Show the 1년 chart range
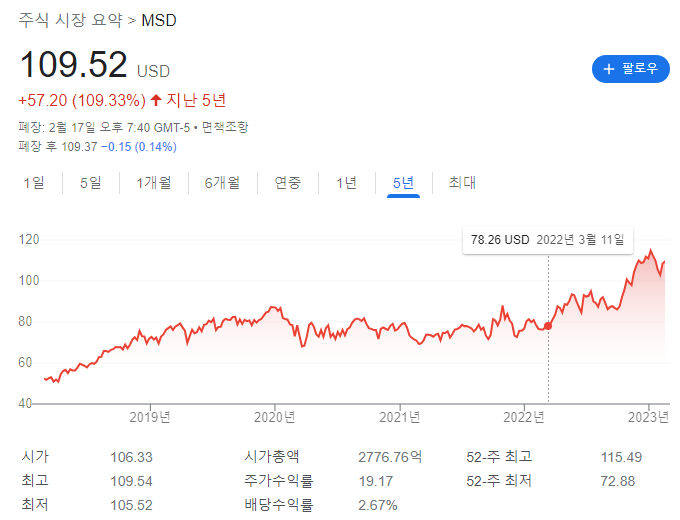 [347, 183]
